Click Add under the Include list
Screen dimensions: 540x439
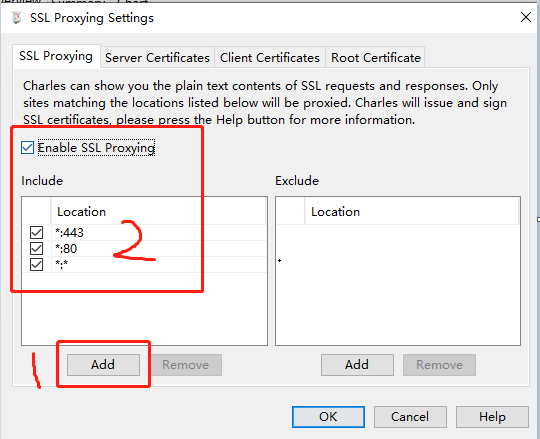(x=103, y=365)
